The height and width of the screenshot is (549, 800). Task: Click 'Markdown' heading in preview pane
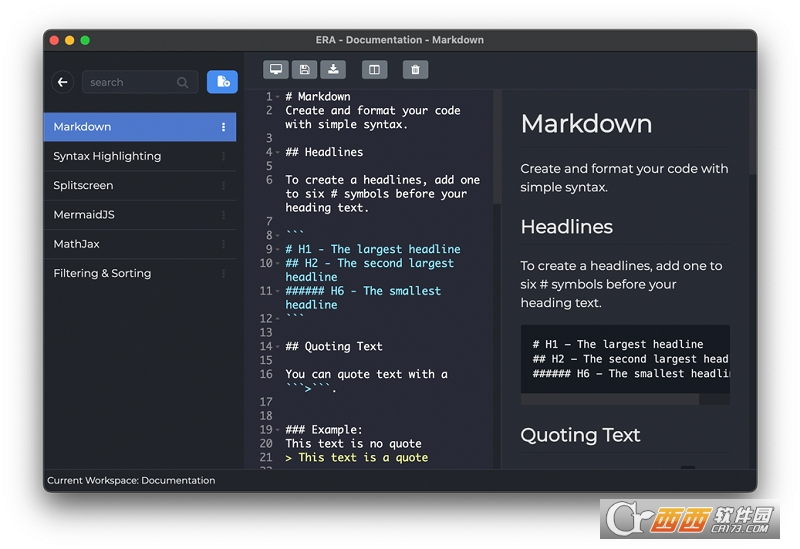586,124
